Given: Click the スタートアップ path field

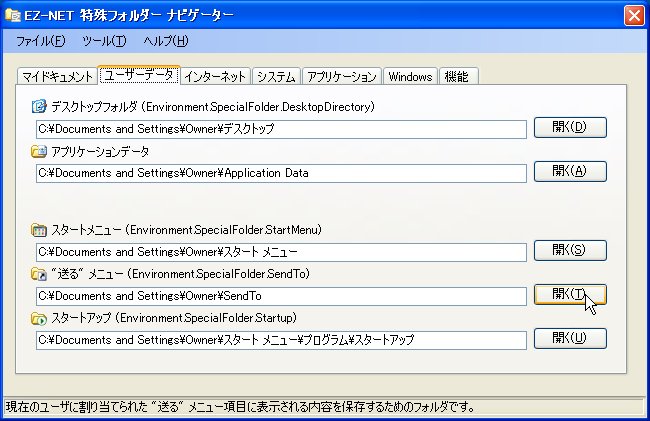Looking at the screenshot, I should pyautogui.click(x=281, y=340).
